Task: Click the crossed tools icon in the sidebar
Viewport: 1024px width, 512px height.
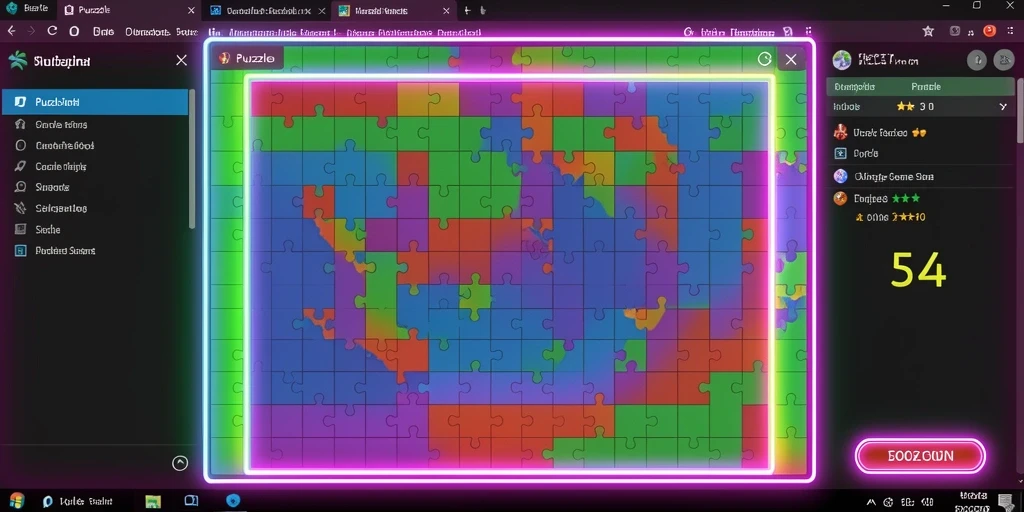Action: (20, 208)
